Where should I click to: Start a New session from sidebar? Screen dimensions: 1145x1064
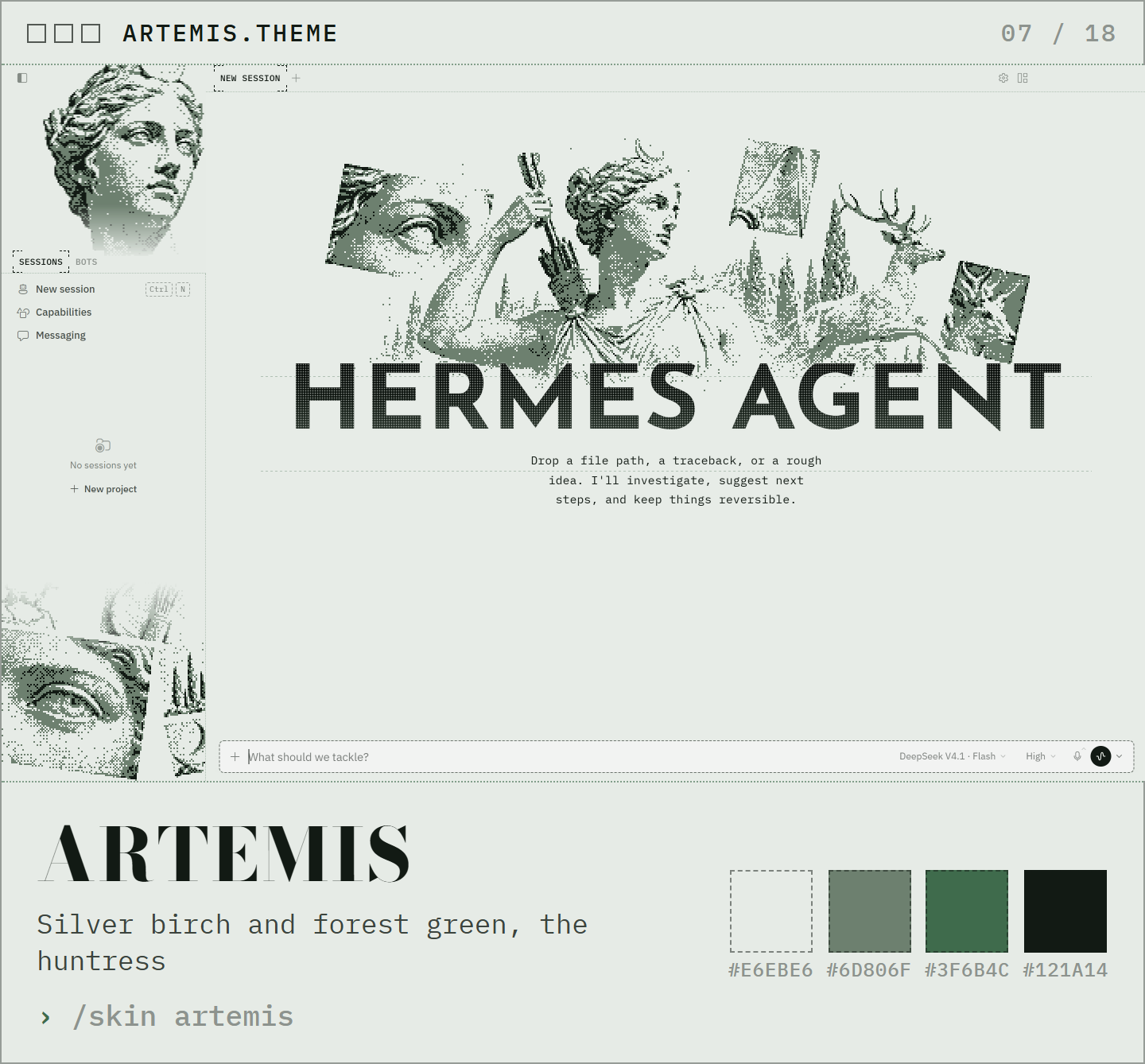tap(103, 289)
